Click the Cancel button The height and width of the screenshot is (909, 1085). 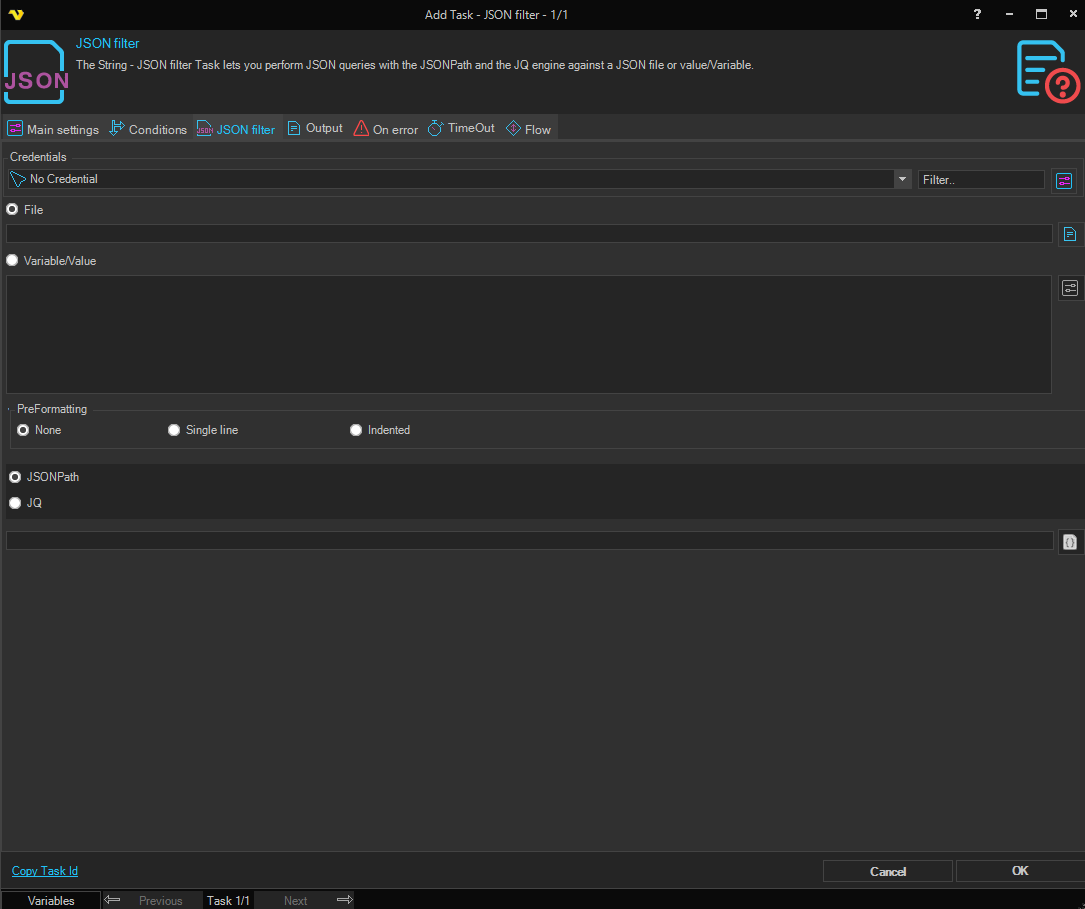[888, 872]
